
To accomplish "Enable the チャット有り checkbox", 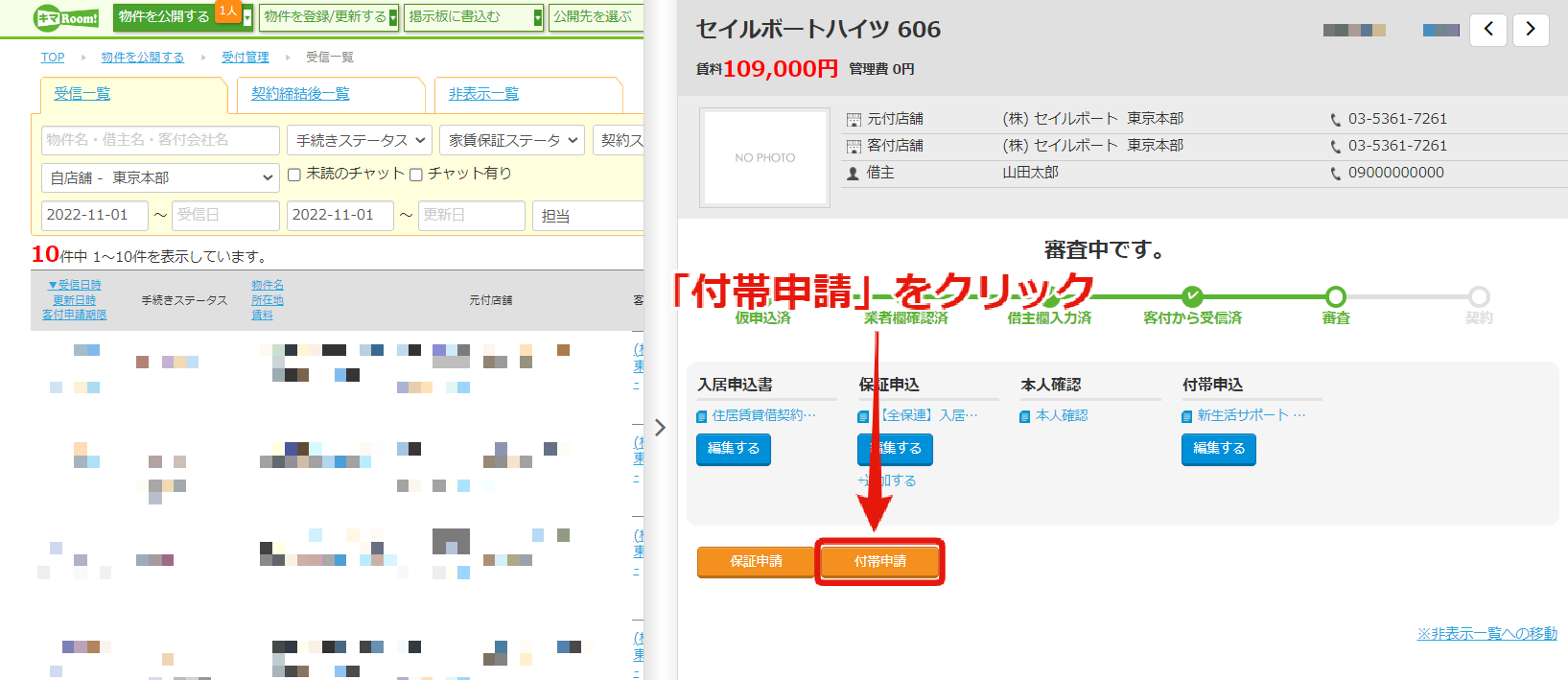I will tap(416, 175).
